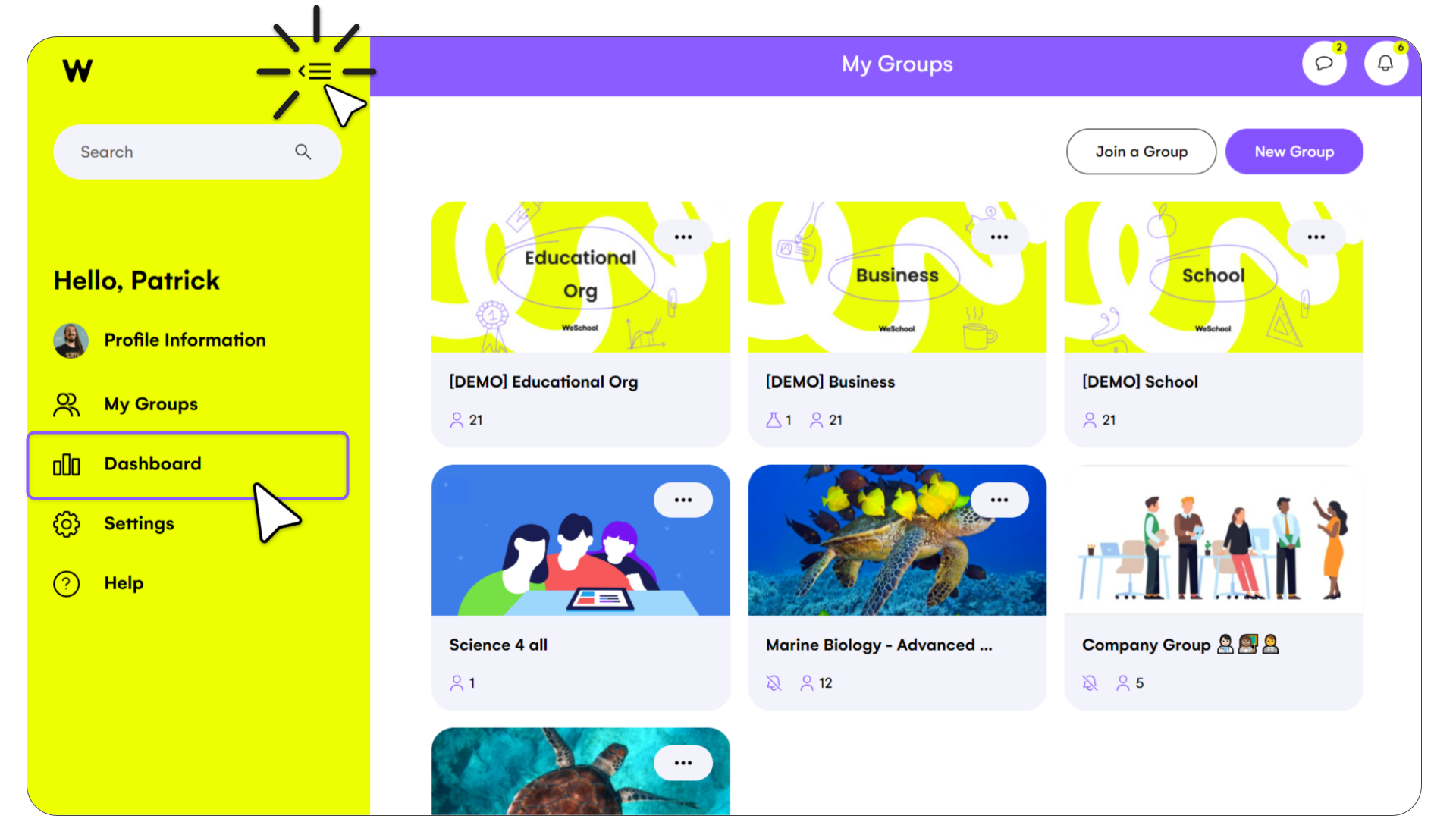The image size is (1456, 819).
Task: Click the WeSchool W logo
Action: [77, 71]
